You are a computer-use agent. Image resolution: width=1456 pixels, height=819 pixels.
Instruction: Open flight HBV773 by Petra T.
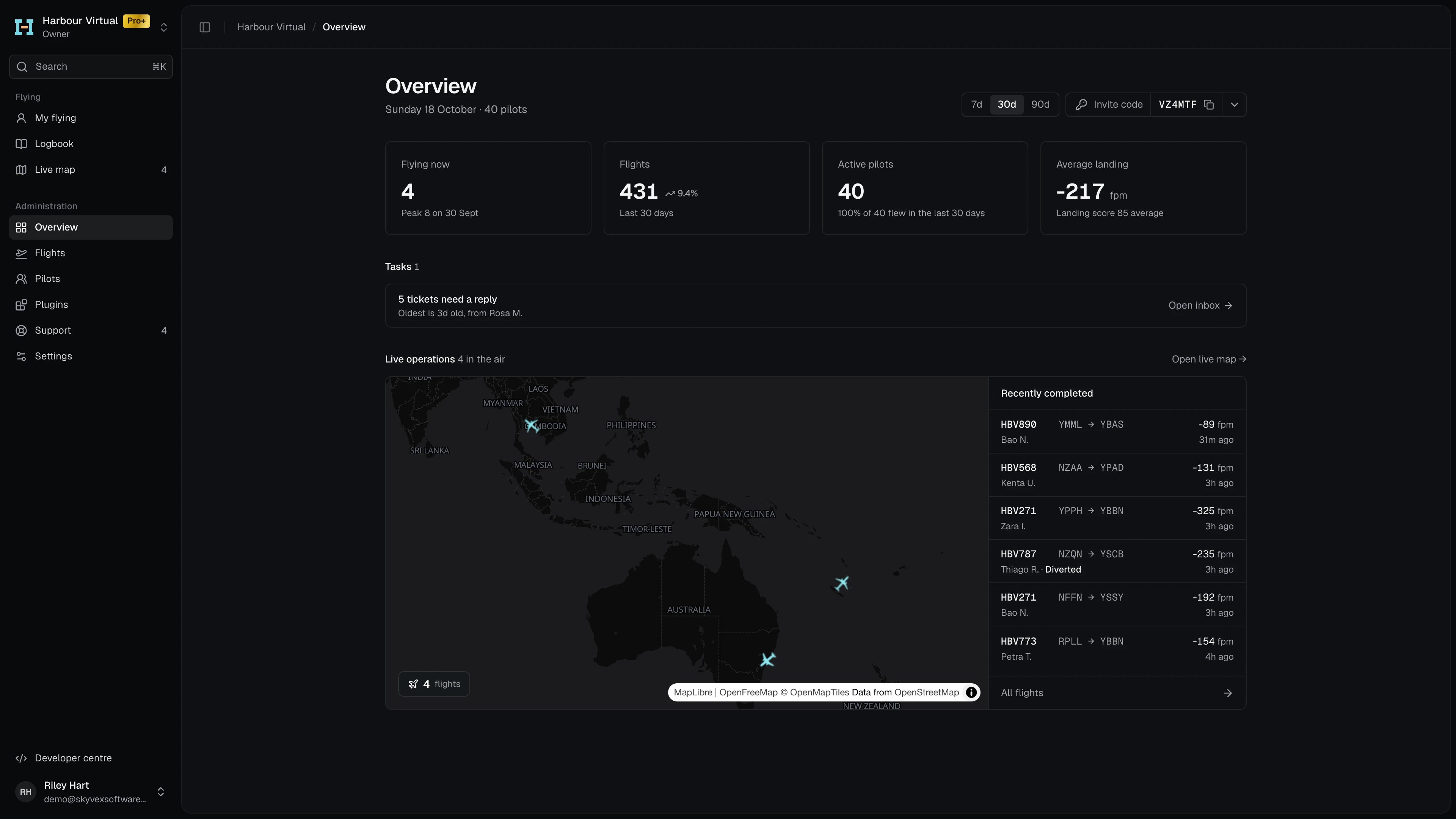coord(1117,648)
